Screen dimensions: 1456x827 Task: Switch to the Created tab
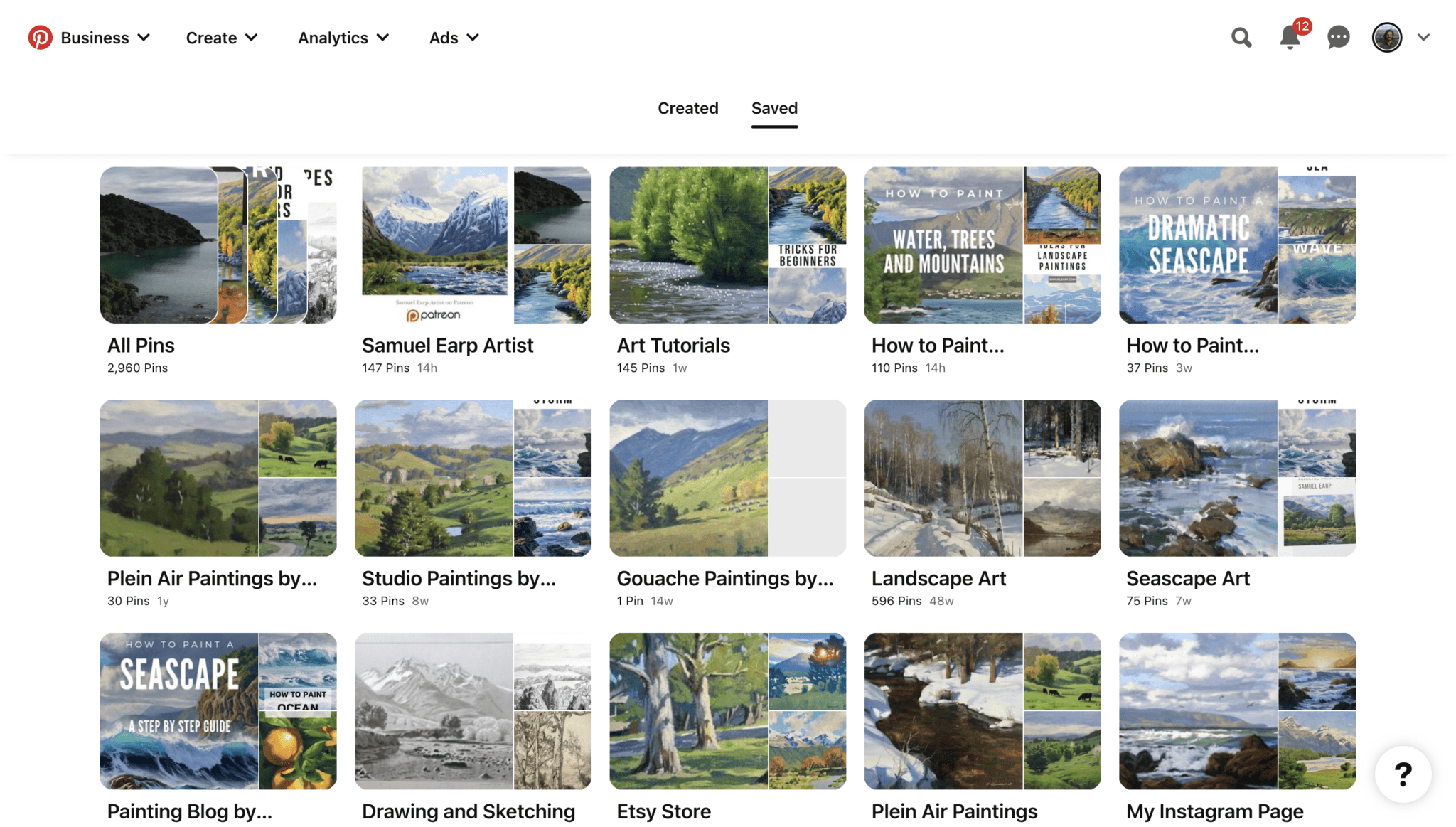[688, 108]
